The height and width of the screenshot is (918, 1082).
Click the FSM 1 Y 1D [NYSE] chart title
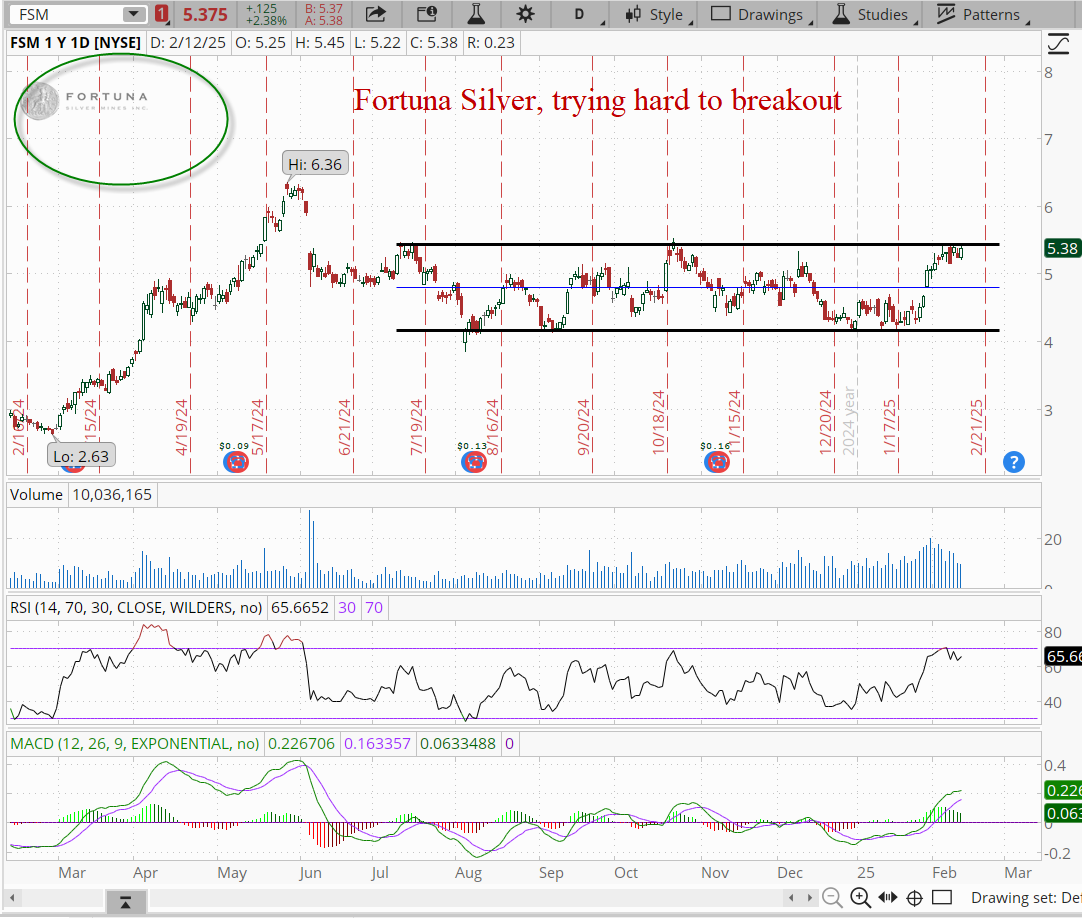[x=75, y=43]
